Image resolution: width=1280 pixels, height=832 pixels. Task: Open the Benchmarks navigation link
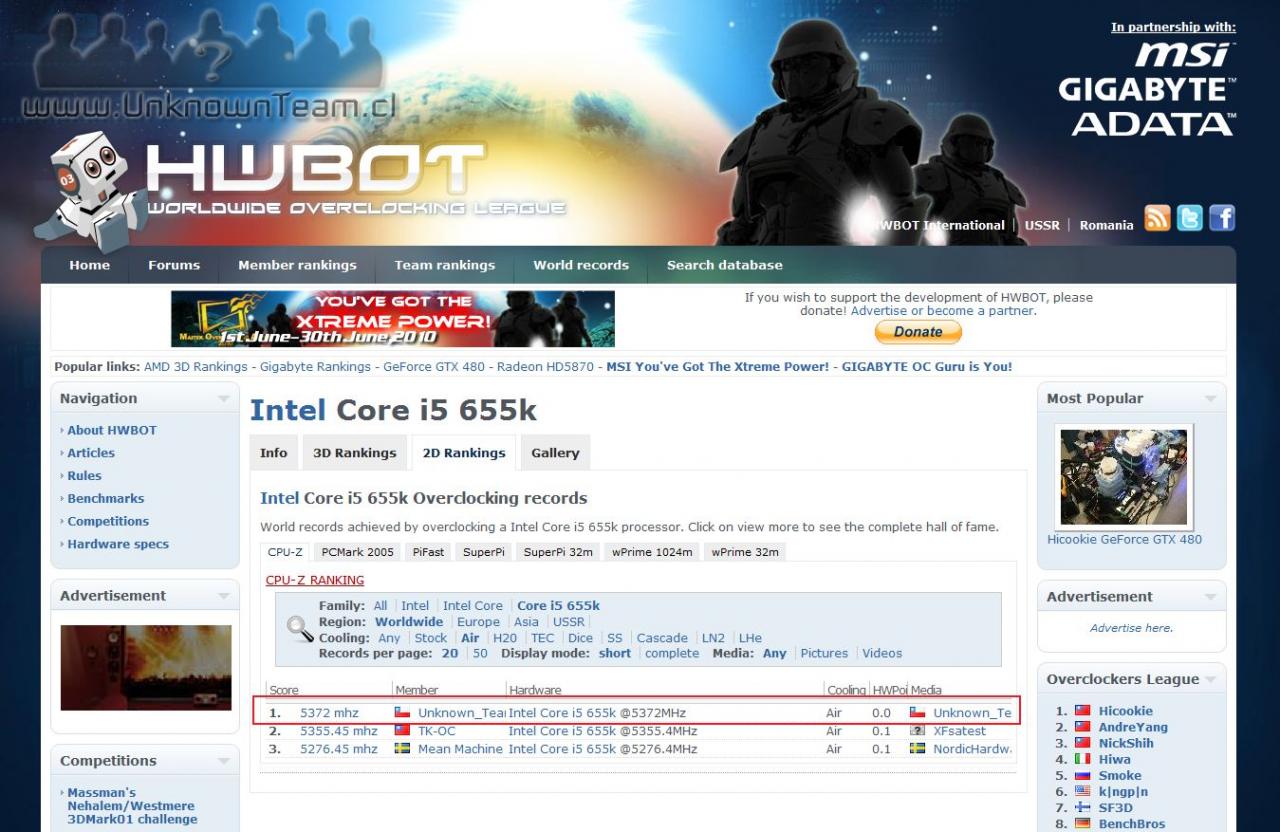click(x=106, y=498)
